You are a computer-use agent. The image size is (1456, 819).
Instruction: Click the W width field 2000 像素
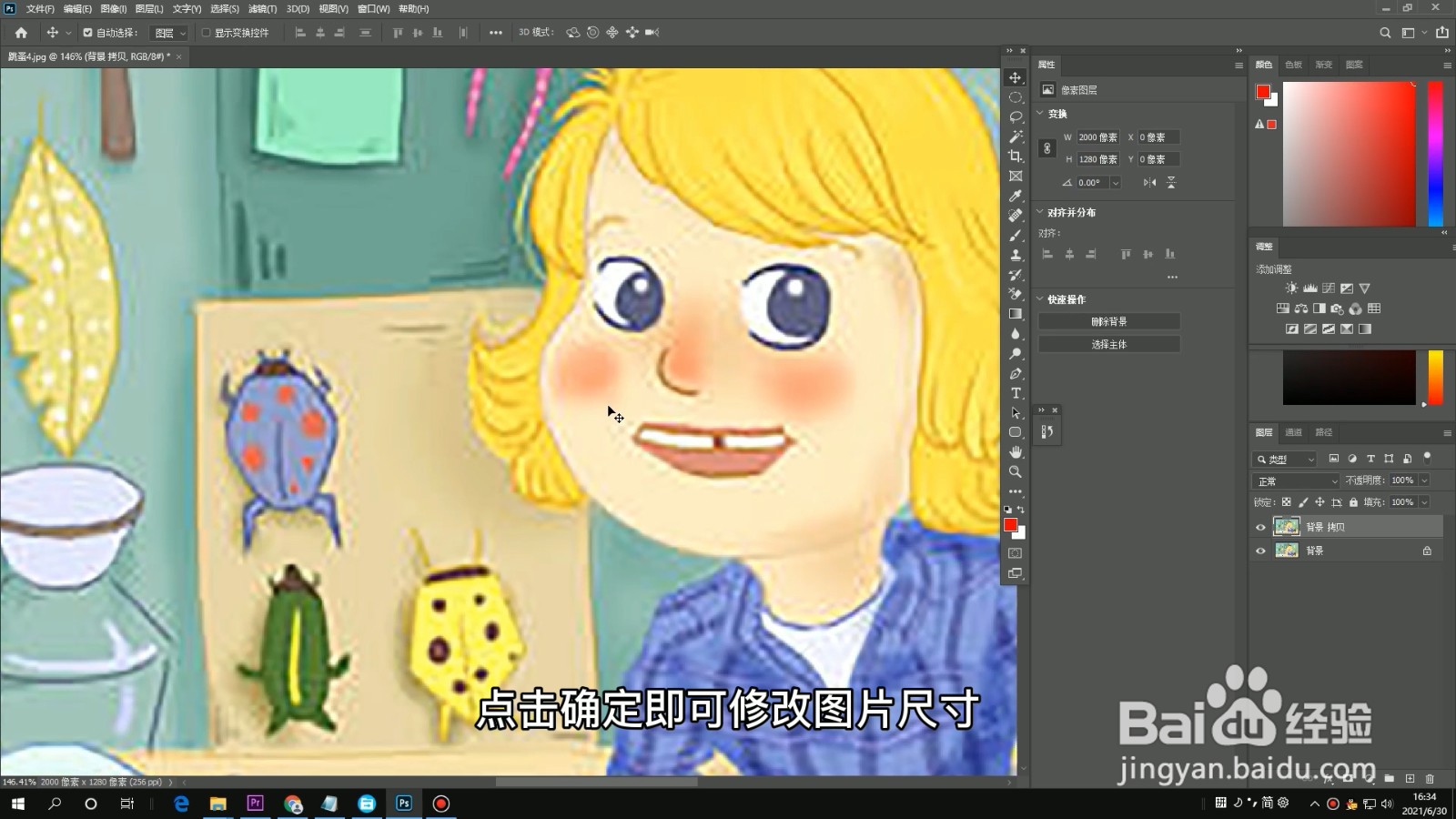pos(1098,137)
